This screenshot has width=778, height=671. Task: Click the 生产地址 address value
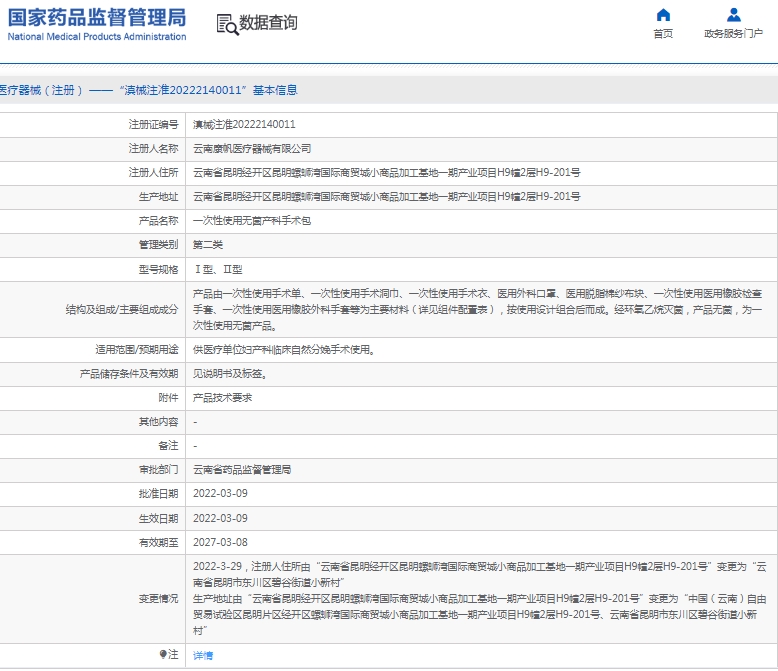(387, 197)
